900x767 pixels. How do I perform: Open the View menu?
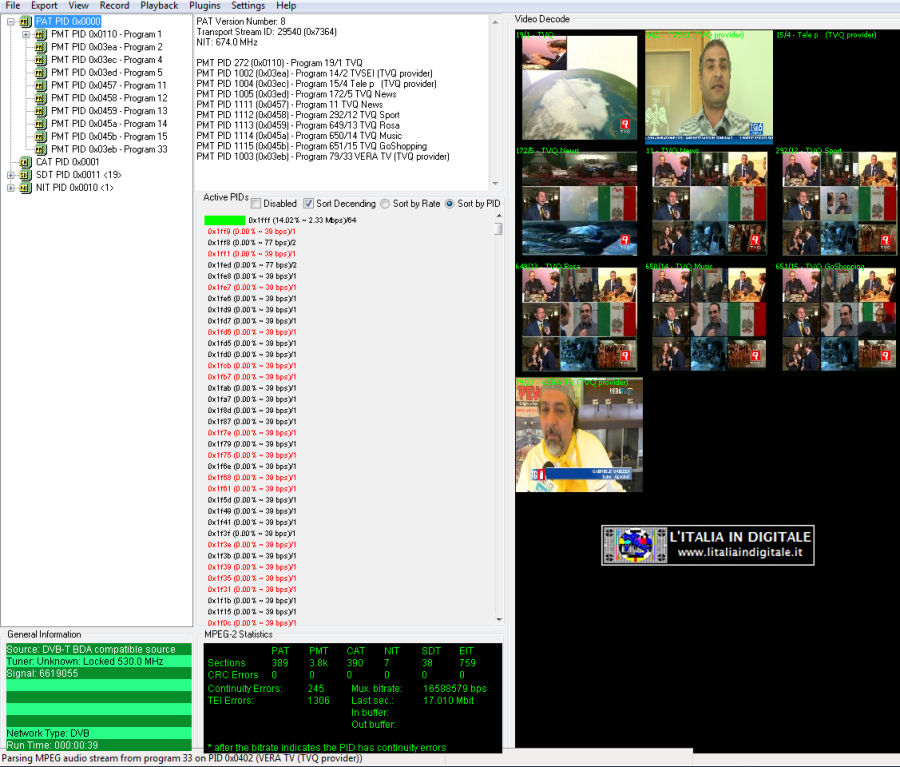pyautogui.click(x=78, y=5)
